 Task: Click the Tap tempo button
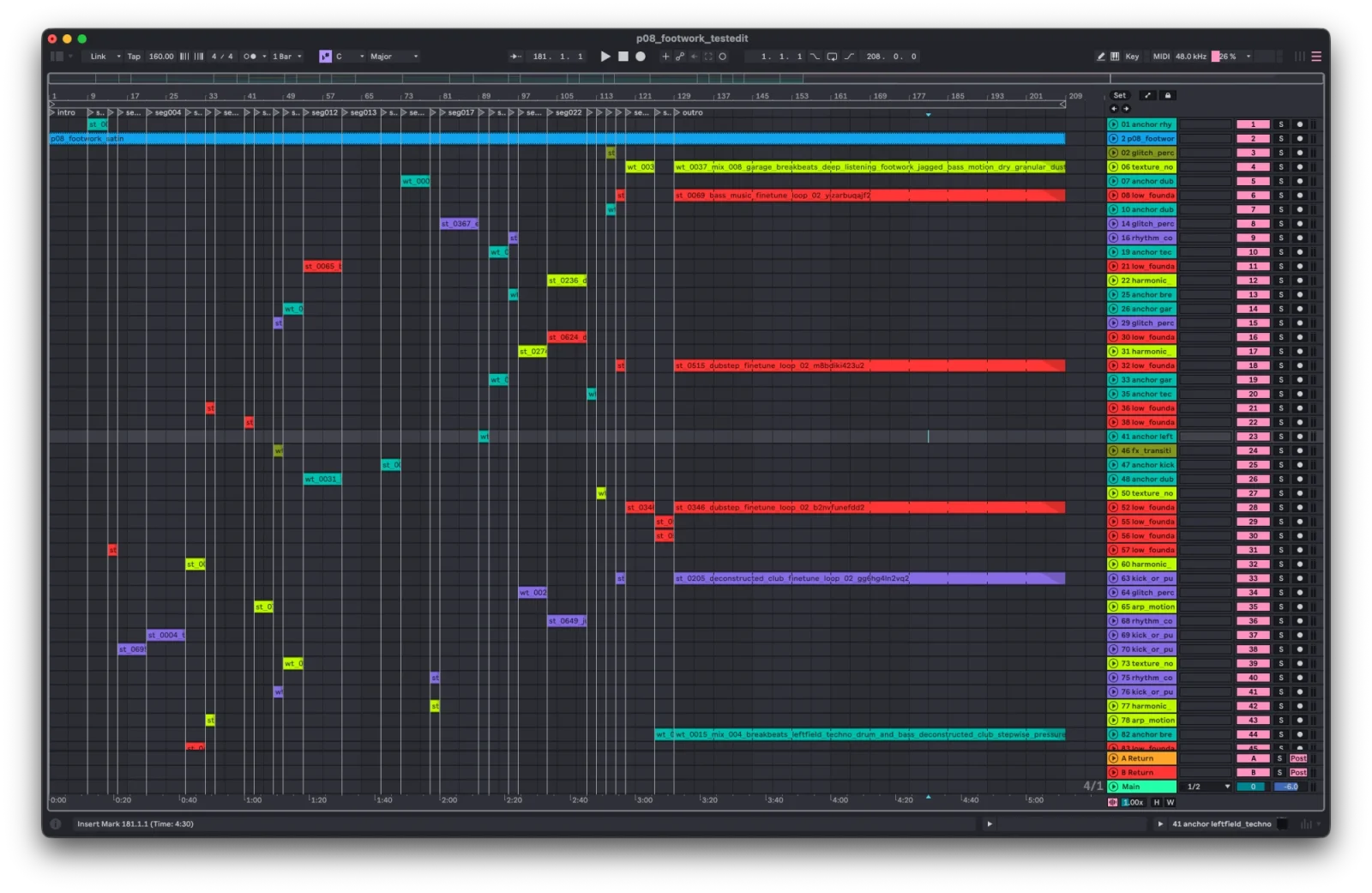(134, 57)
